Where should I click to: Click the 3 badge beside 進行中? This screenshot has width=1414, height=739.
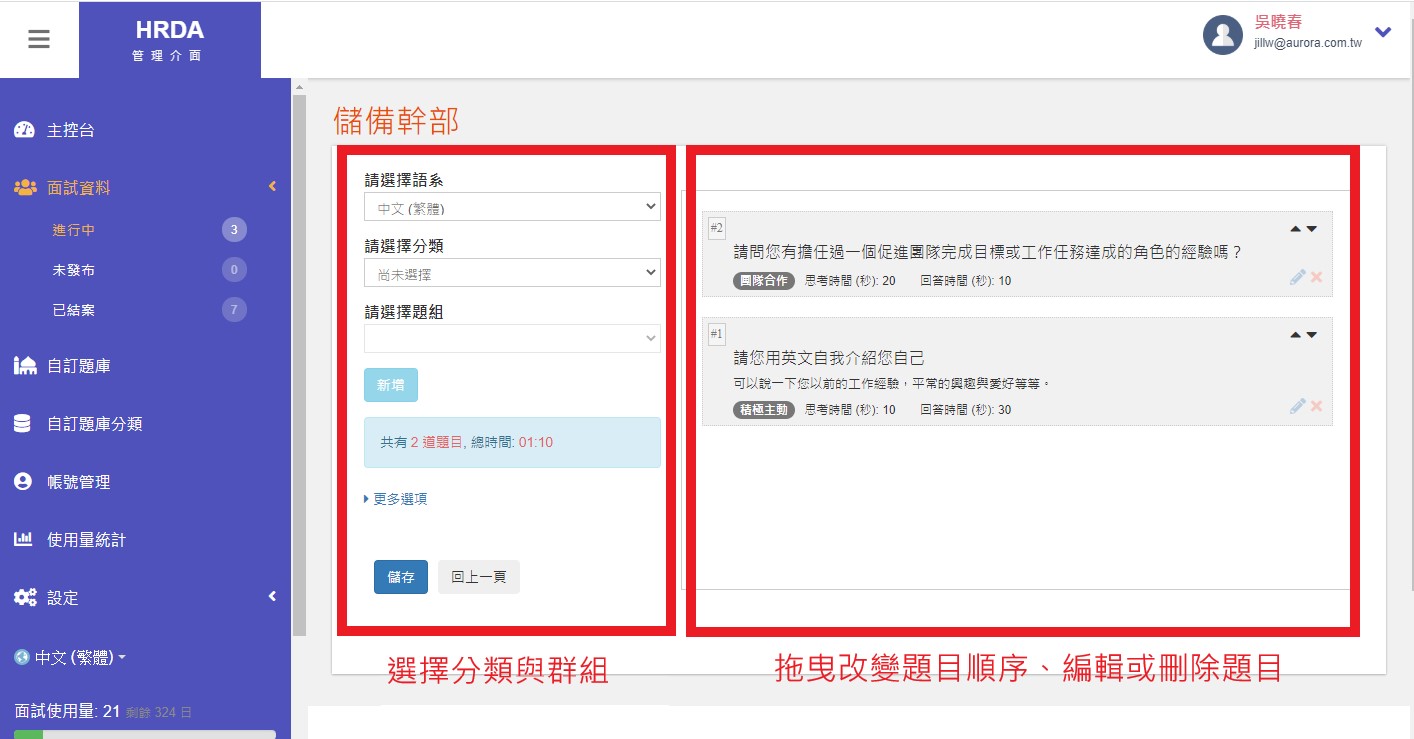point(234,230)
